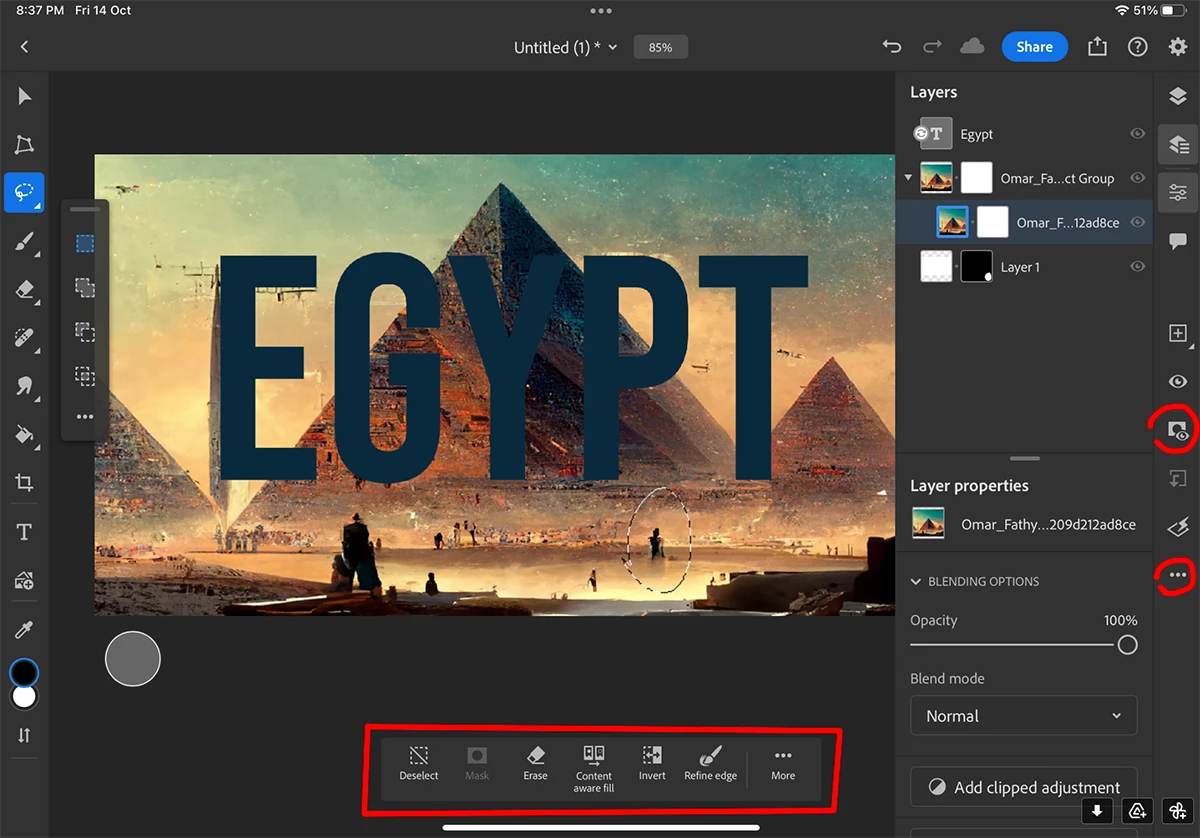Add a new layer
This screenshot has width=1200, height=838.
1178,333
